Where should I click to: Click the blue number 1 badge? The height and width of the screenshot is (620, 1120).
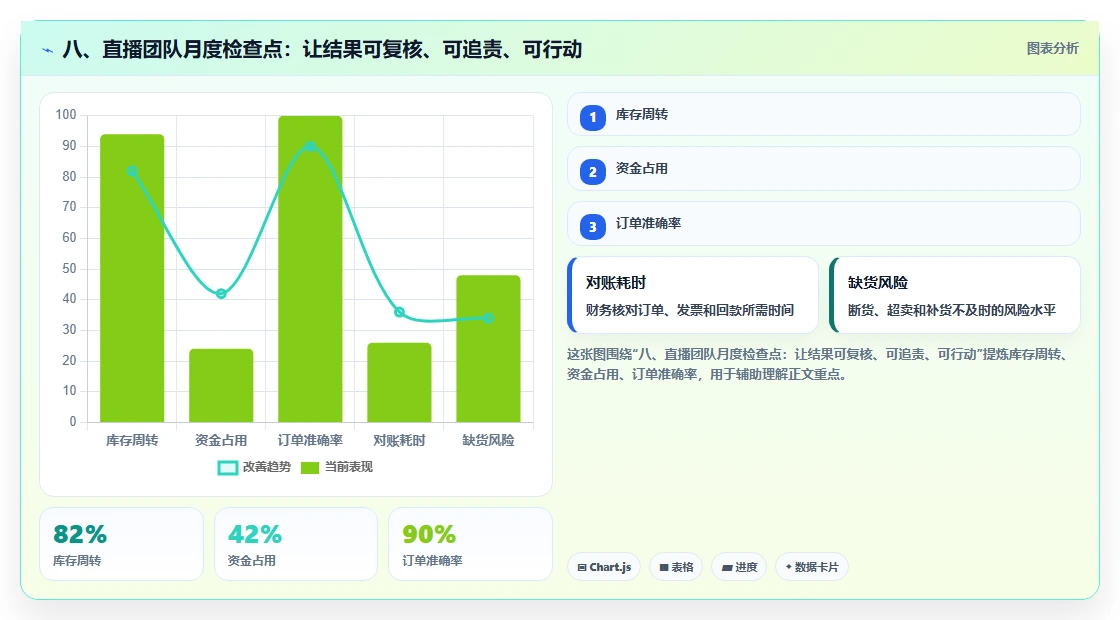tap(593, 118)
